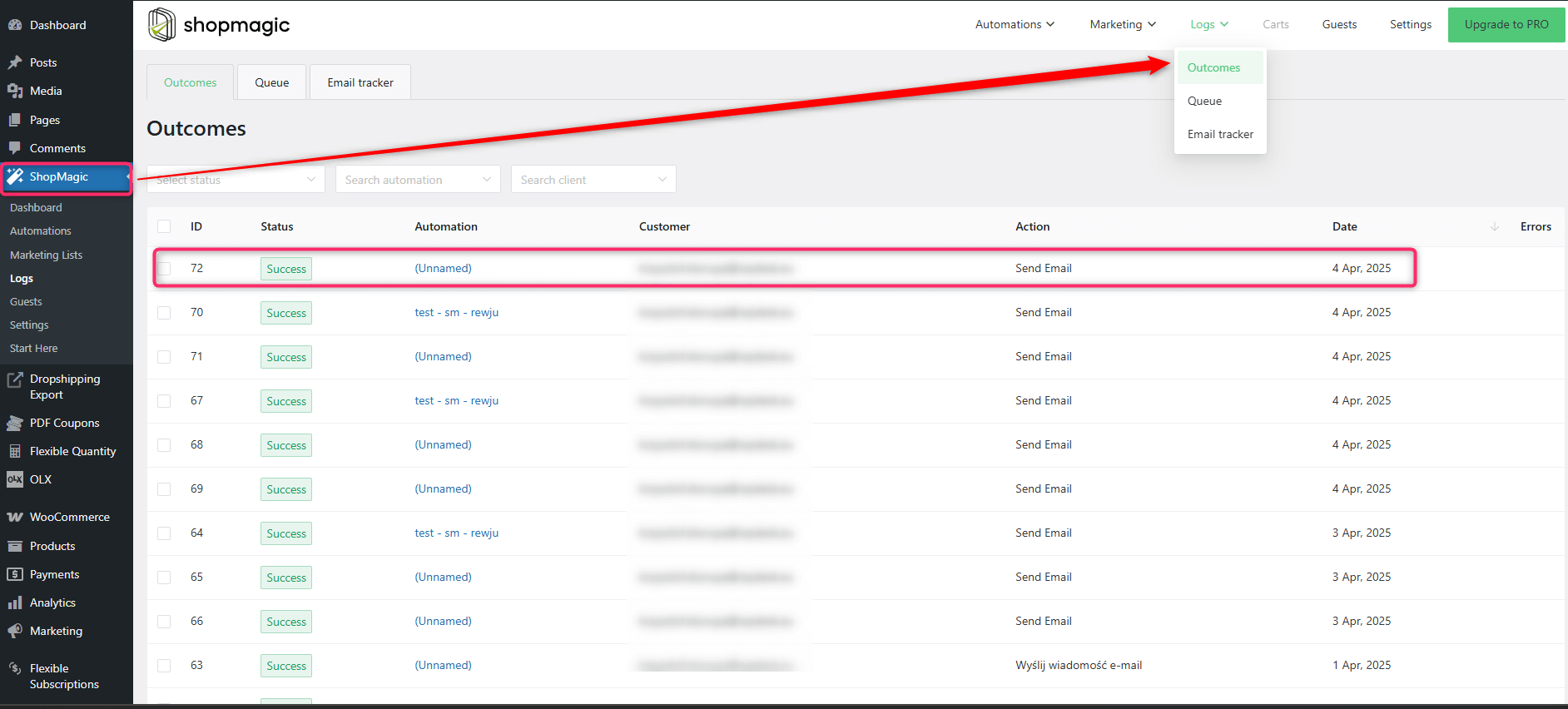Open the Automations top menu
1568x709 pixels.
click(1014, 24)
